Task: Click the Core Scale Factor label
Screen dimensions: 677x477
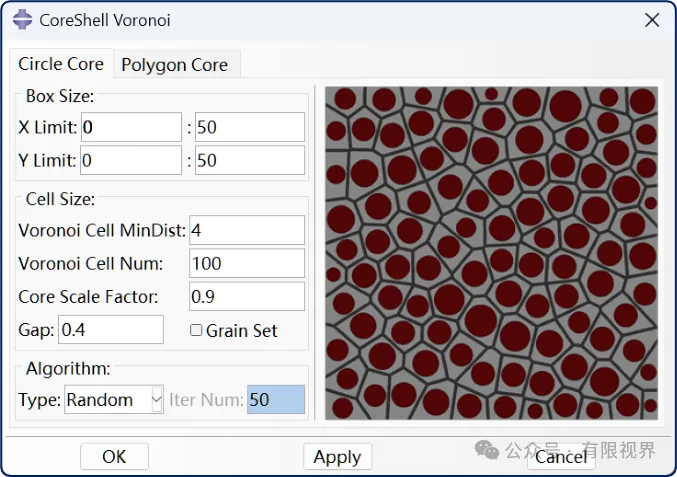Action: click(88, 297)
